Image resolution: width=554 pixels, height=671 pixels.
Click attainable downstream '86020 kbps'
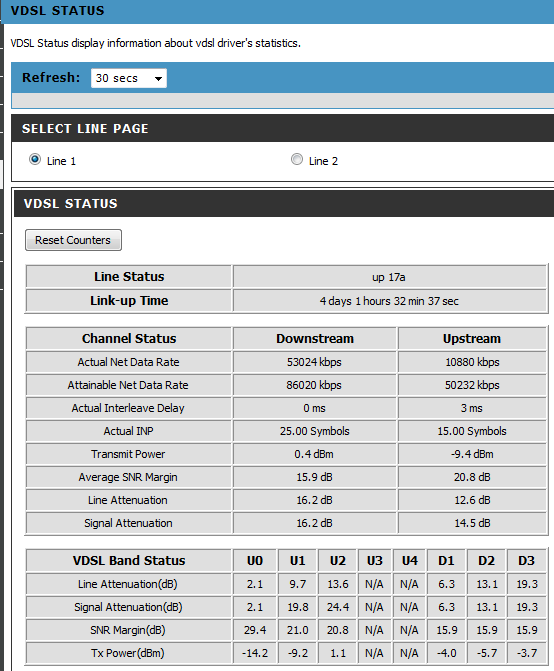[314, 385]
